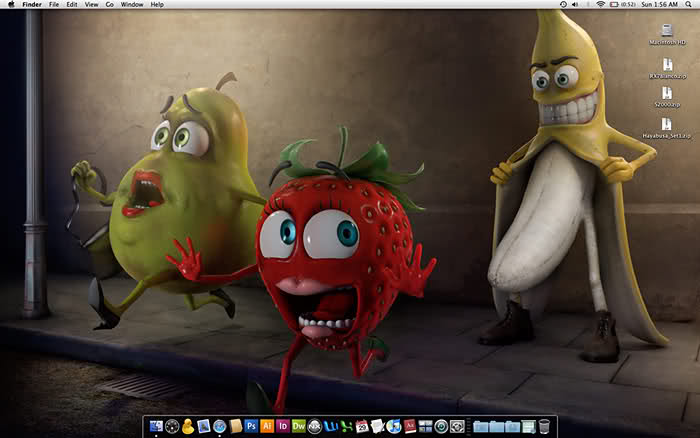700x438 pixels.
Task: Launch iTunes from the Dock
Action: tap(394, 426)
